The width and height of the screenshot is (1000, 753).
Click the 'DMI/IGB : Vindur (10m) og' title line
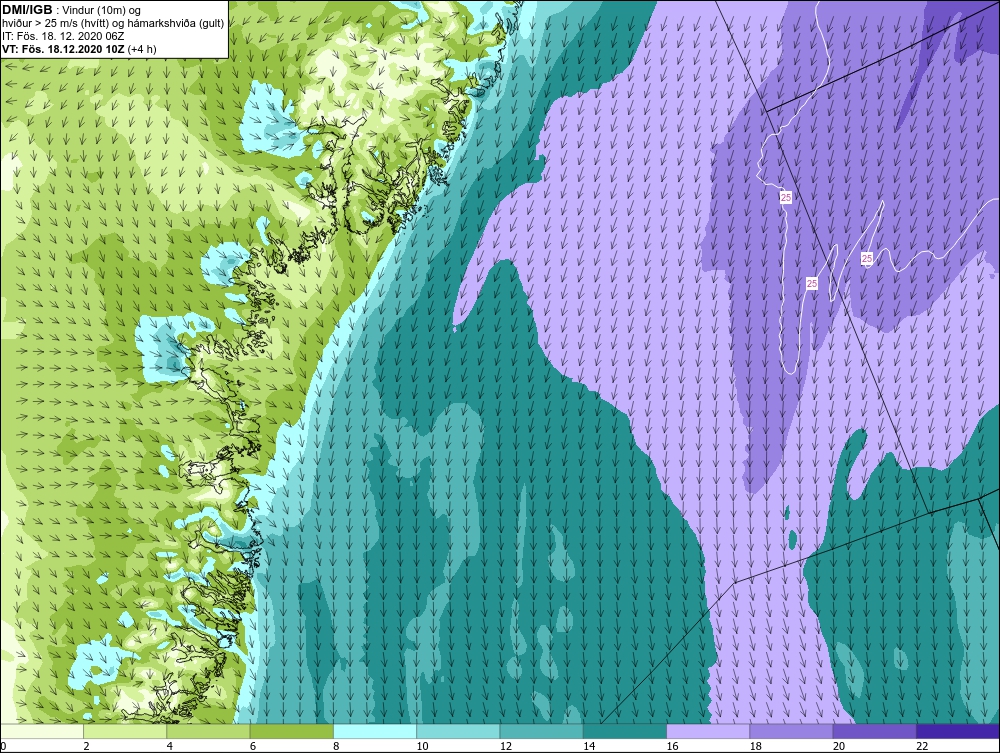(x=71, y=10)
